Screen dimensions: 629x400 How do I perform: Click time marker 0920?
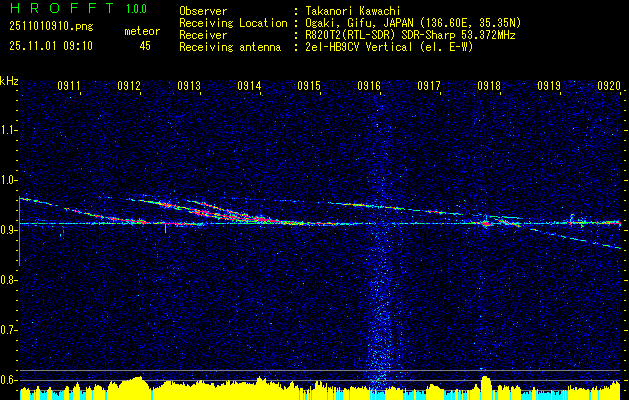pos(609,85)
